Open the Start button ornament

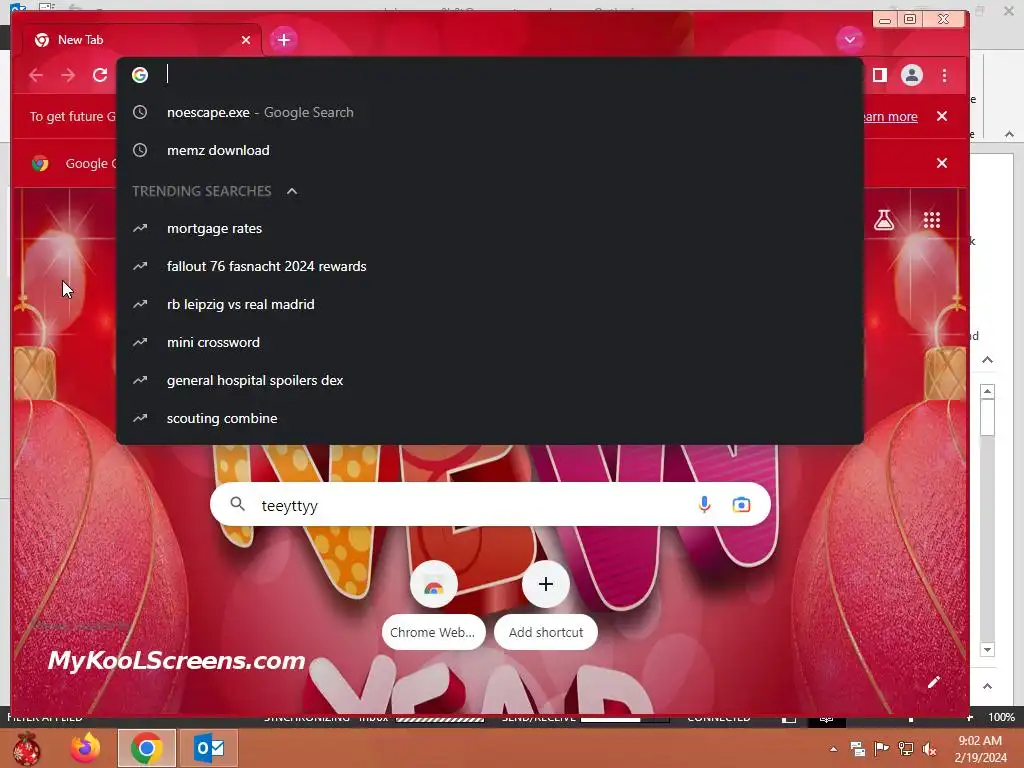(x=26, y=748)
